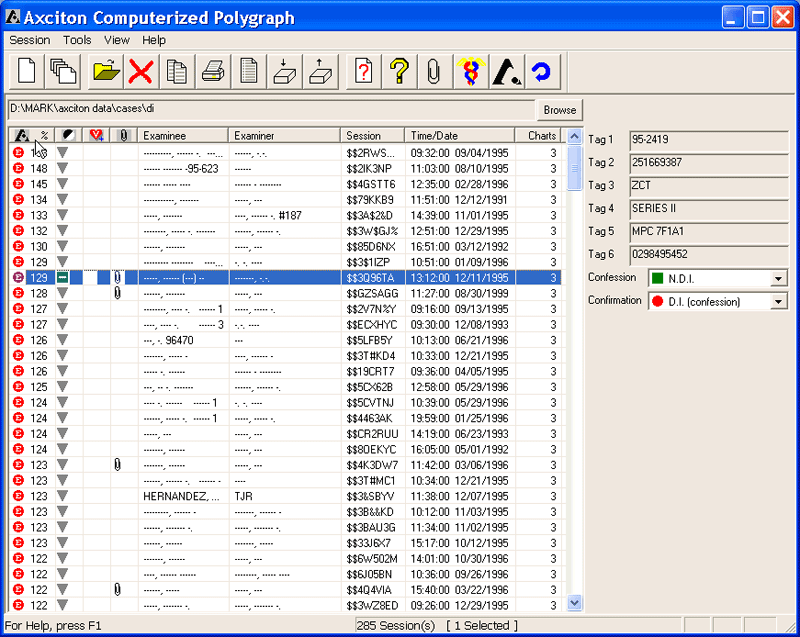Viewport: 800px width, 637px height.
Task: Select session $$6W502M
Action: (286, 558)
